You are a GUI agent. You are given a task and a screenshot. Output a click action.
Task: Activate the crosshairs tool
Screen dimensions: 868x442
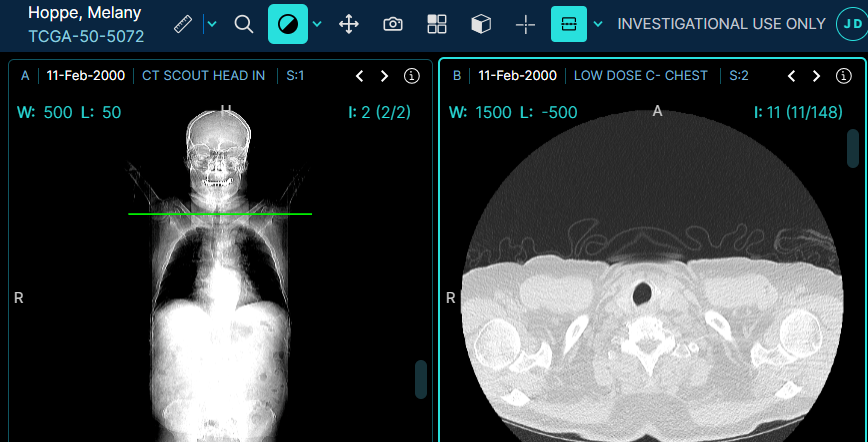pyautogui.click(x=525, y=24)
